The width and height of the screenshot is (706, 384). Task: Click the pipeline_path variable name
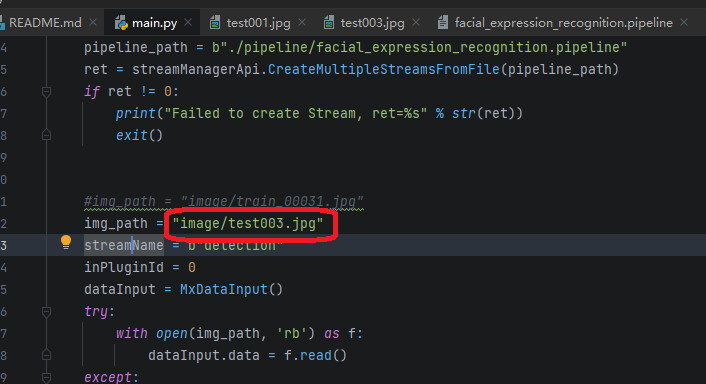pos(136,47)
